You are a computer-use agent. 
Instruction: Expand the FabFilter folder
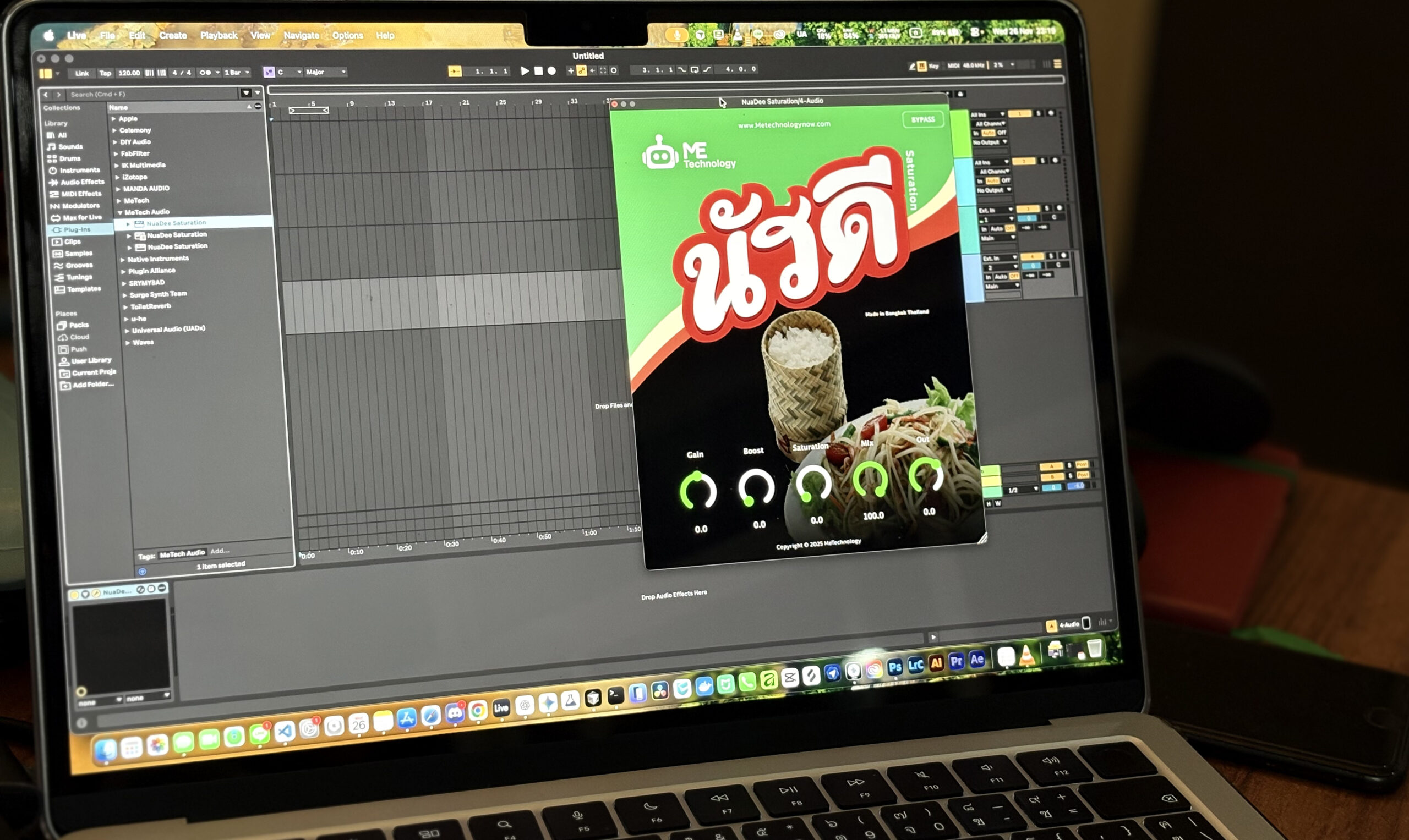click(x=116, y=154)
